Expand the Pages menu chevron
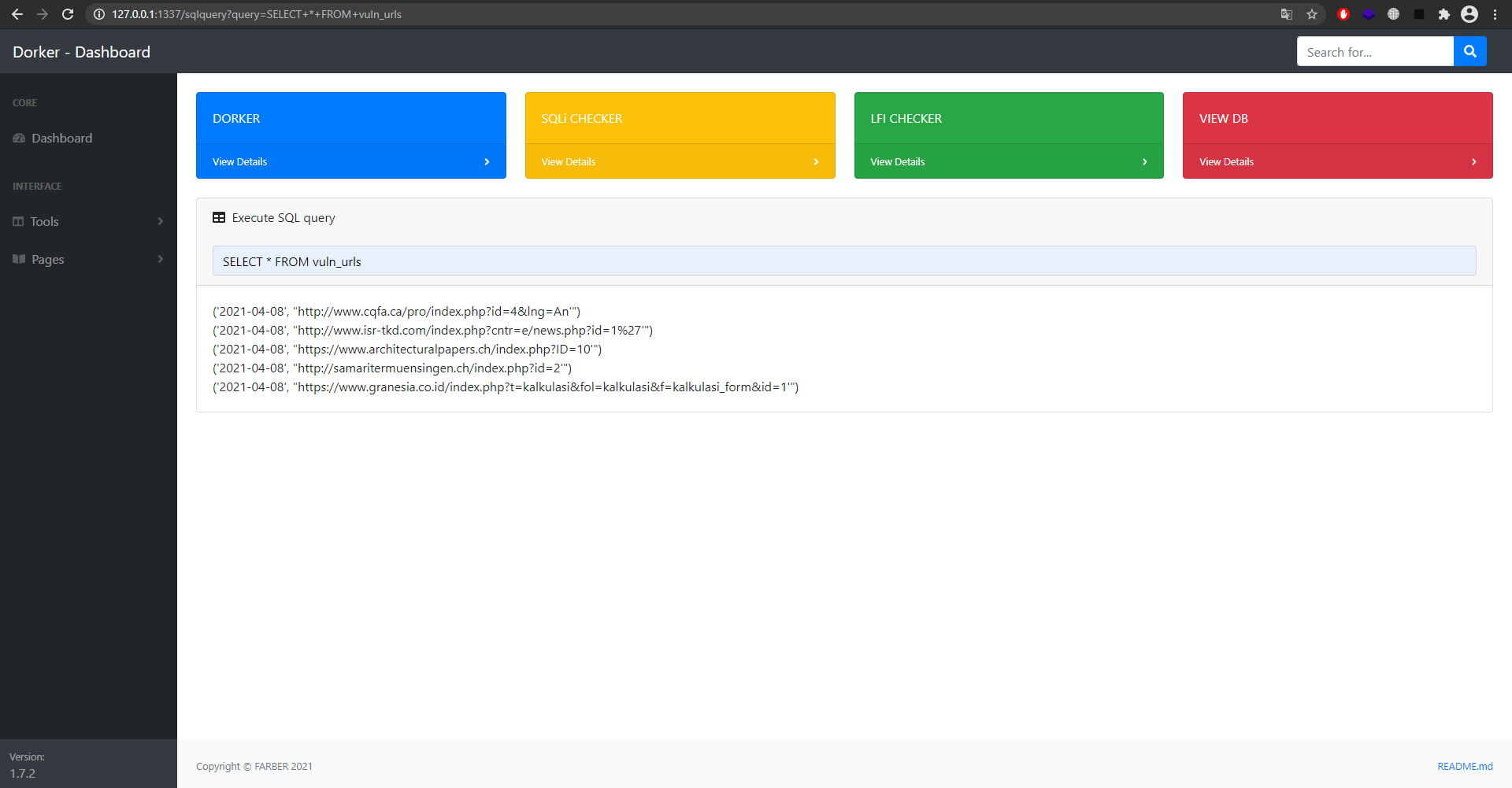 [161, 259]
